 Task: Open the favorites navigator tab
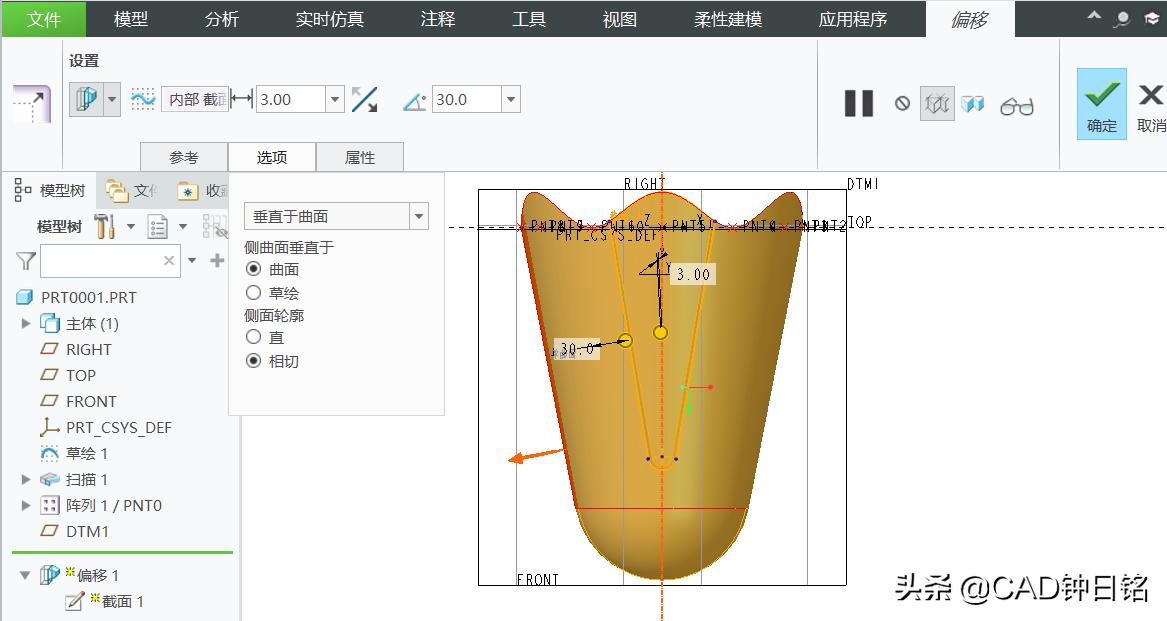(202, 191)
